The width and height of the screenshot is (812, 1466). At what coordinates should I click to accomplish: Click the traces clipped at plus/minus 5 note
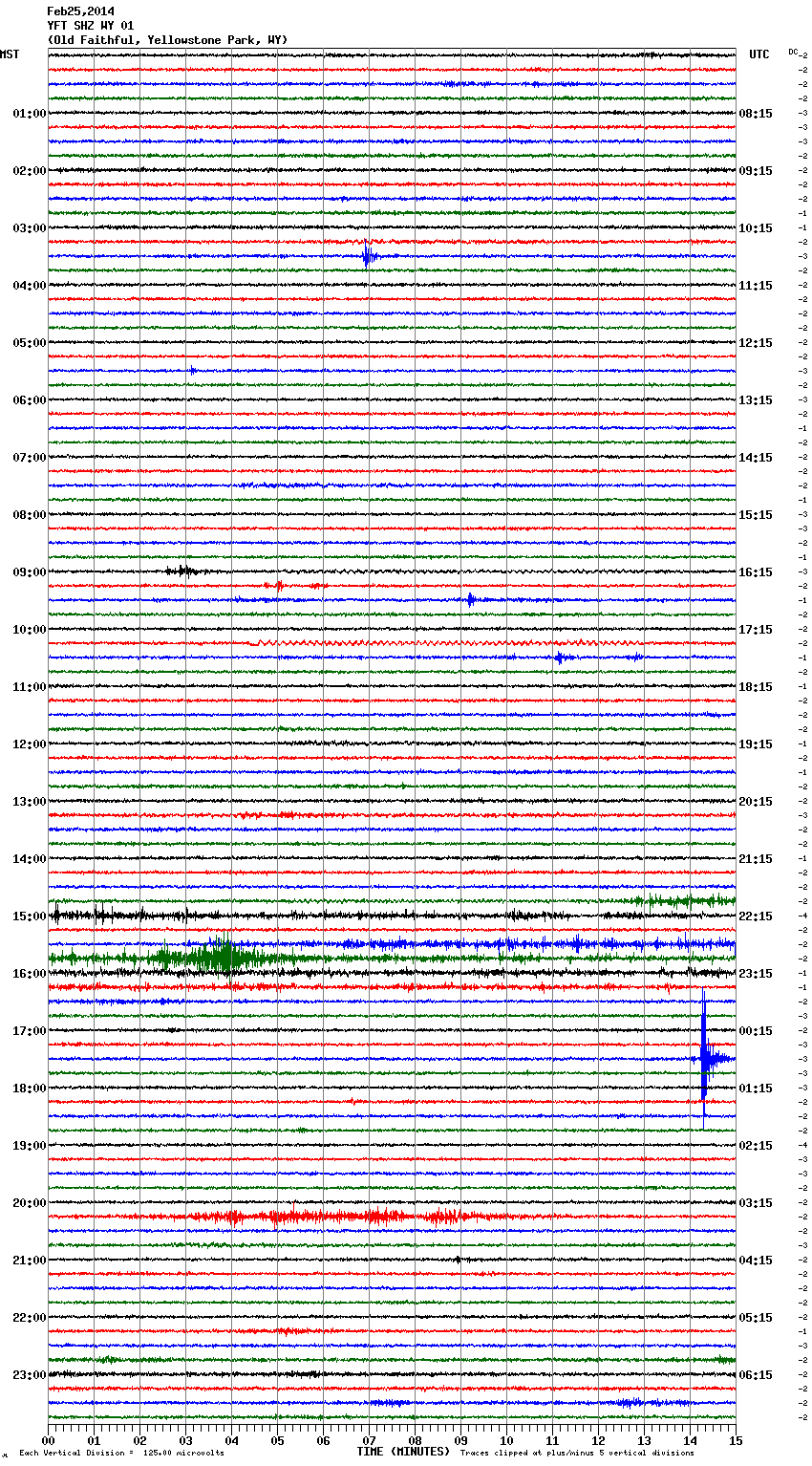click(577, 1453)
